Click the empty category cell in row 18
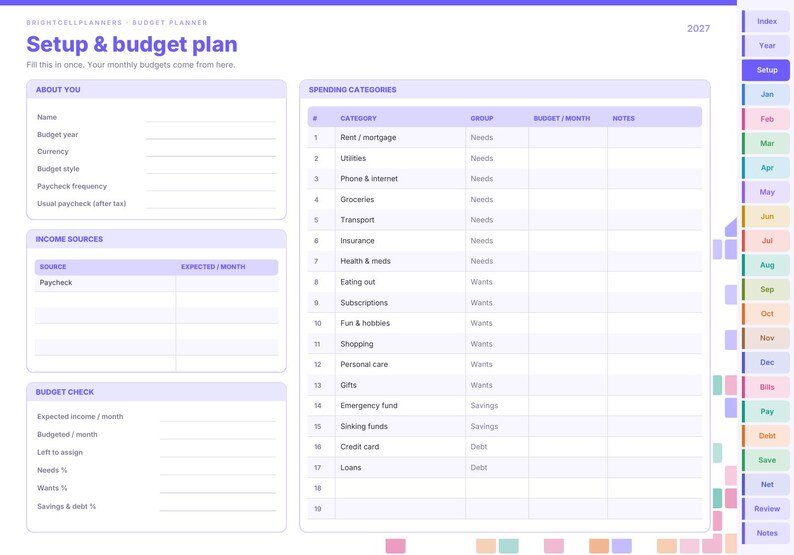The image size is (794, 555). coord(400,488)
